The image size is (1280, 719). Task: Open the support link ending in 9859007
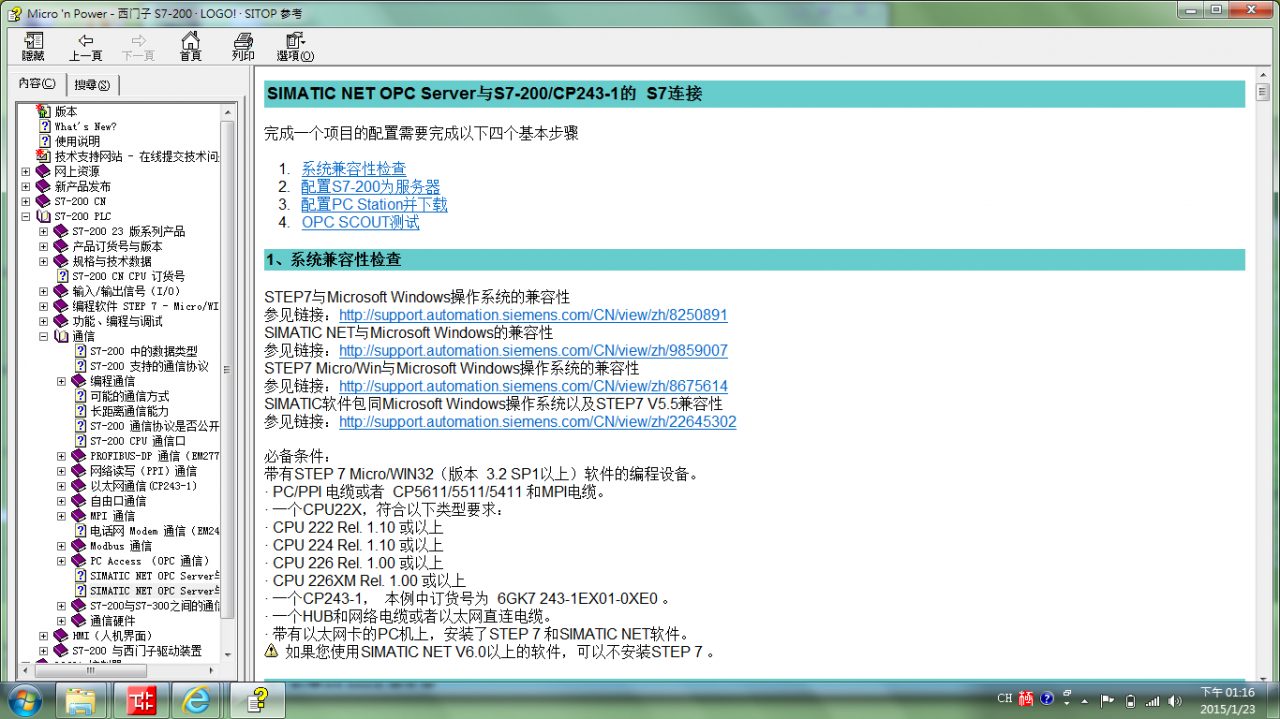(533, 351)
